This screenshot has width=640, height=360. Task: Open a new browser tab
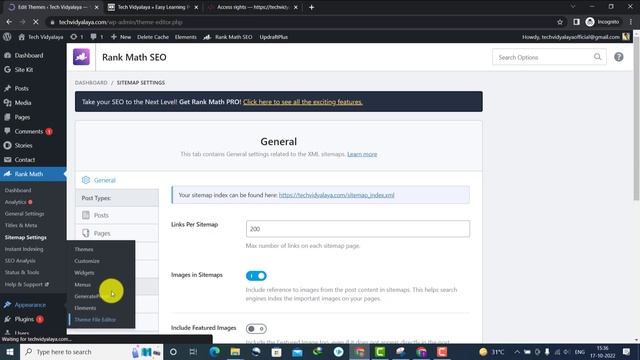[311, 7]
